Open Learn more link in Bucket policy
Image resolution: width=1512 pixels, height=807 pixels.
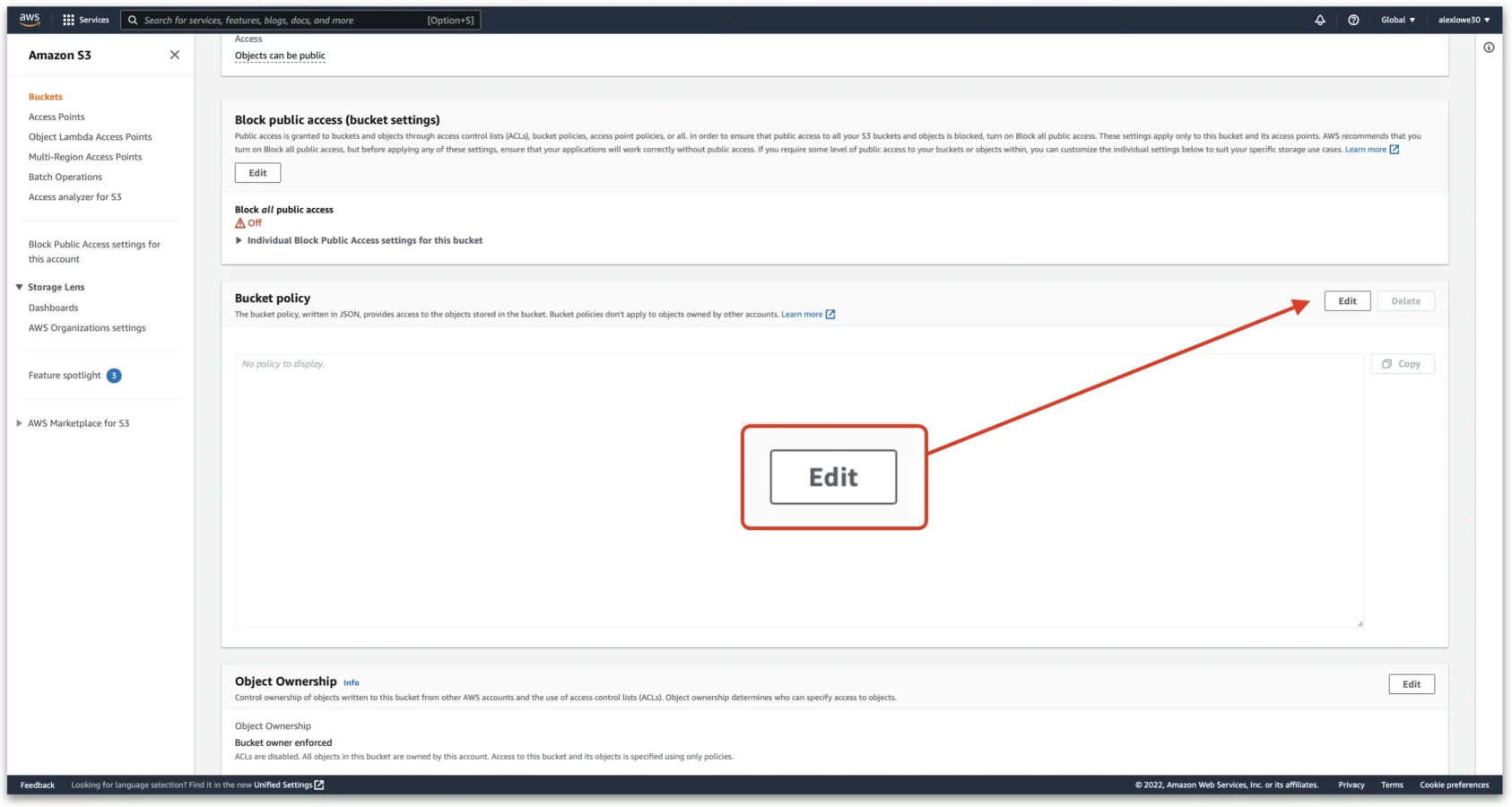point(802,315)
